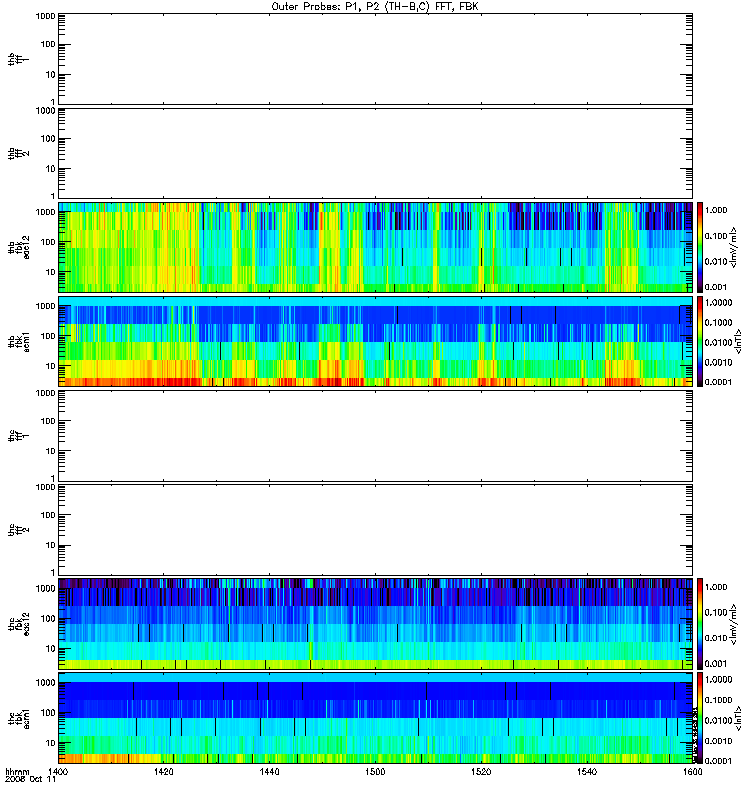This screenshot has height=800, width=750.
Task: Click the 0.0001 label on thb scm1 color bar
Action: [718, 382]
